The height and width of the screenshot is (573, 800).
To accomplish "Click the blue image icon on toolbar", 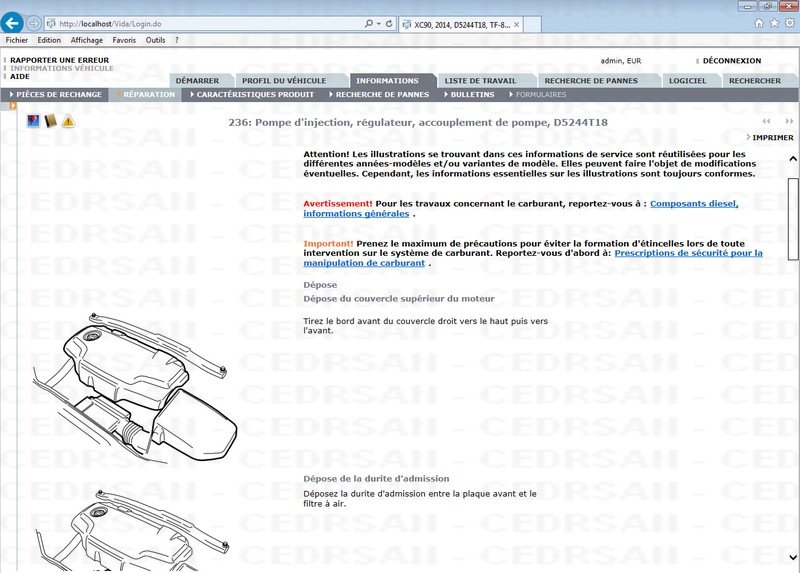I will (x=34, y=121).
